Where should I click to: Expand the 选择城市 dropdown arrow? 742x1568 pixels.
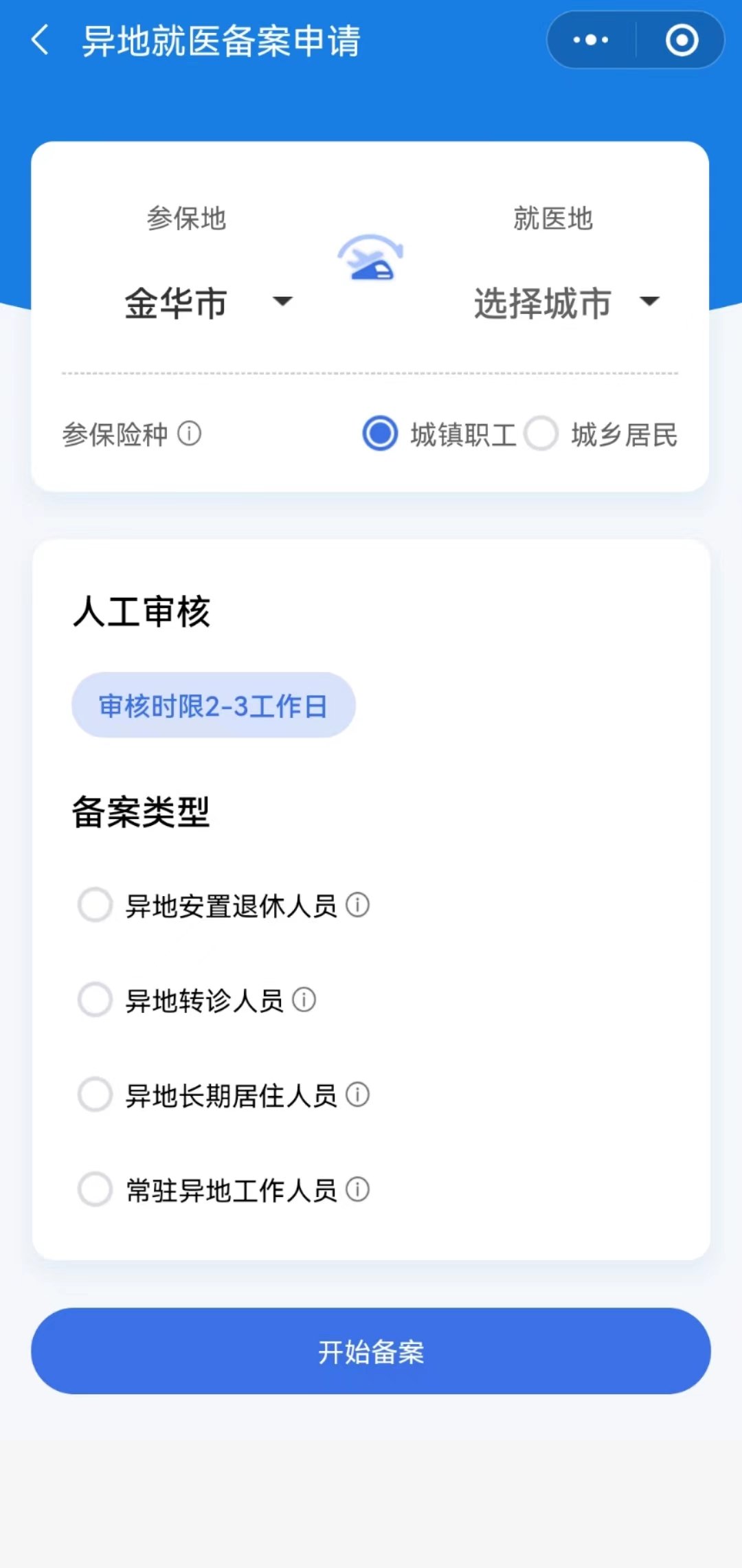coord(649,301)
